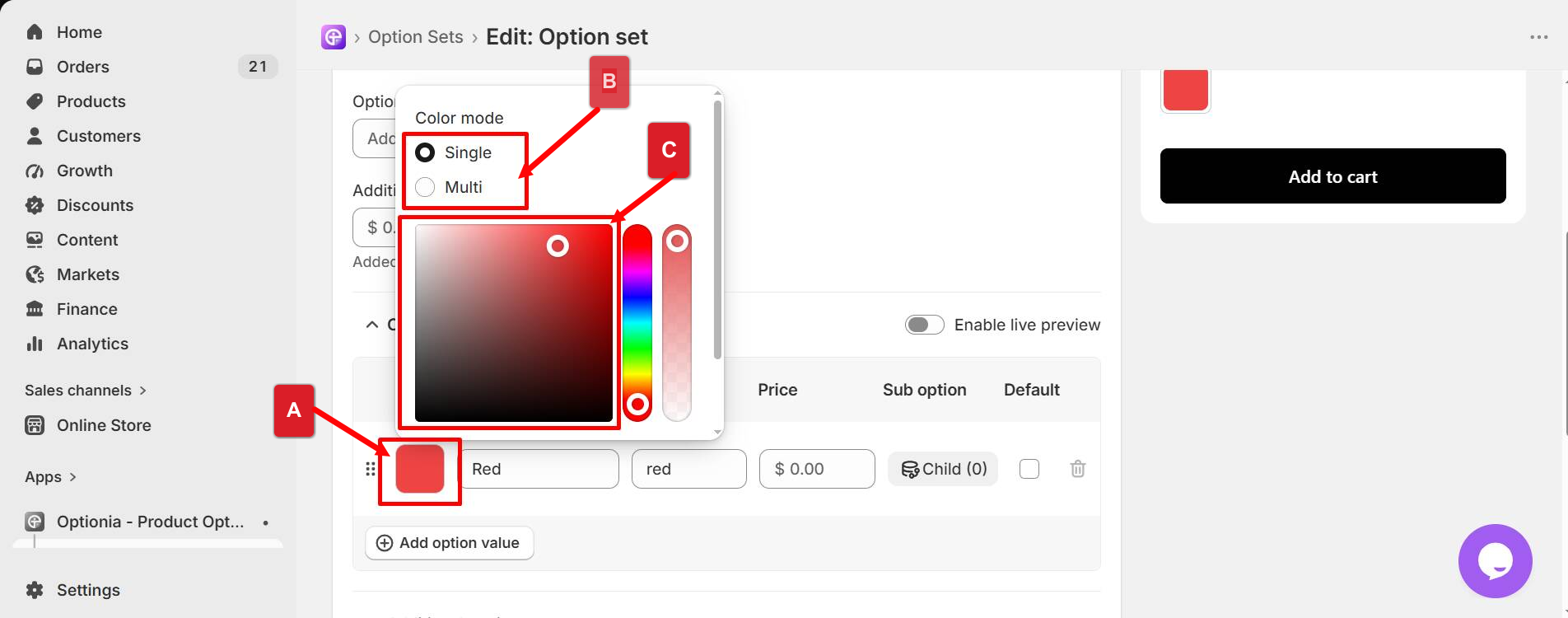Collapse the option section with caret arrow

click(372, 325)
